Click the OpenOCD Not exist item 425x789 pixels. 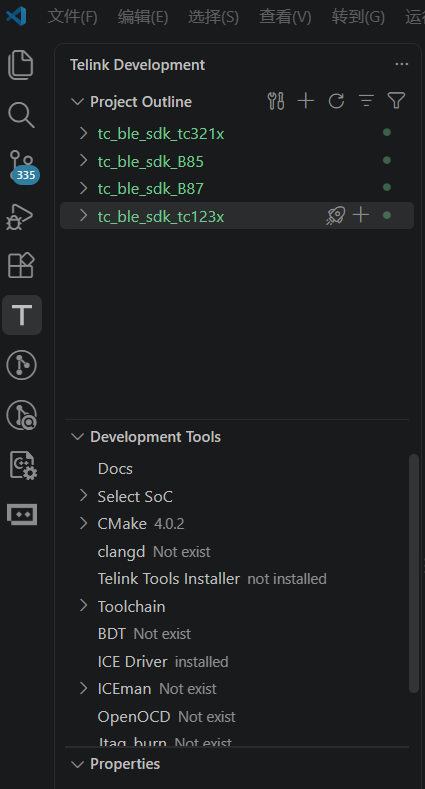tap(166, 716)
